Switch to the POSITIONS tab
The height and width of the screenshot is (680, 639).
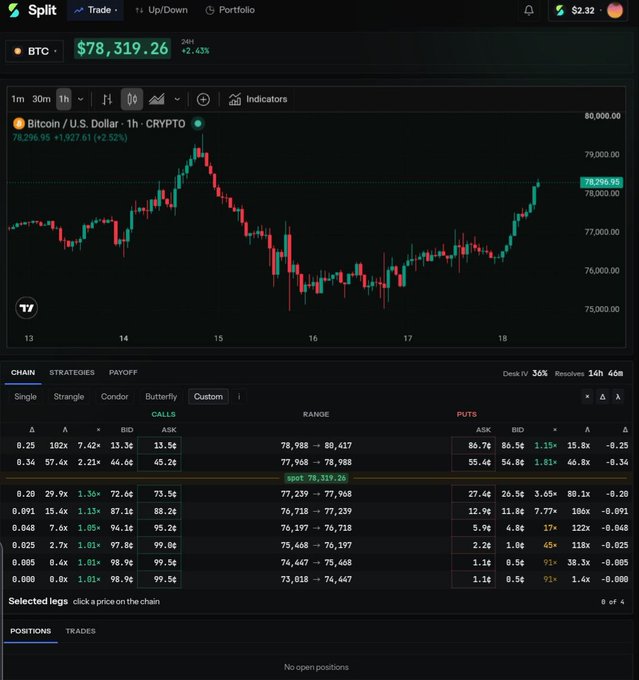coord(31,631)
